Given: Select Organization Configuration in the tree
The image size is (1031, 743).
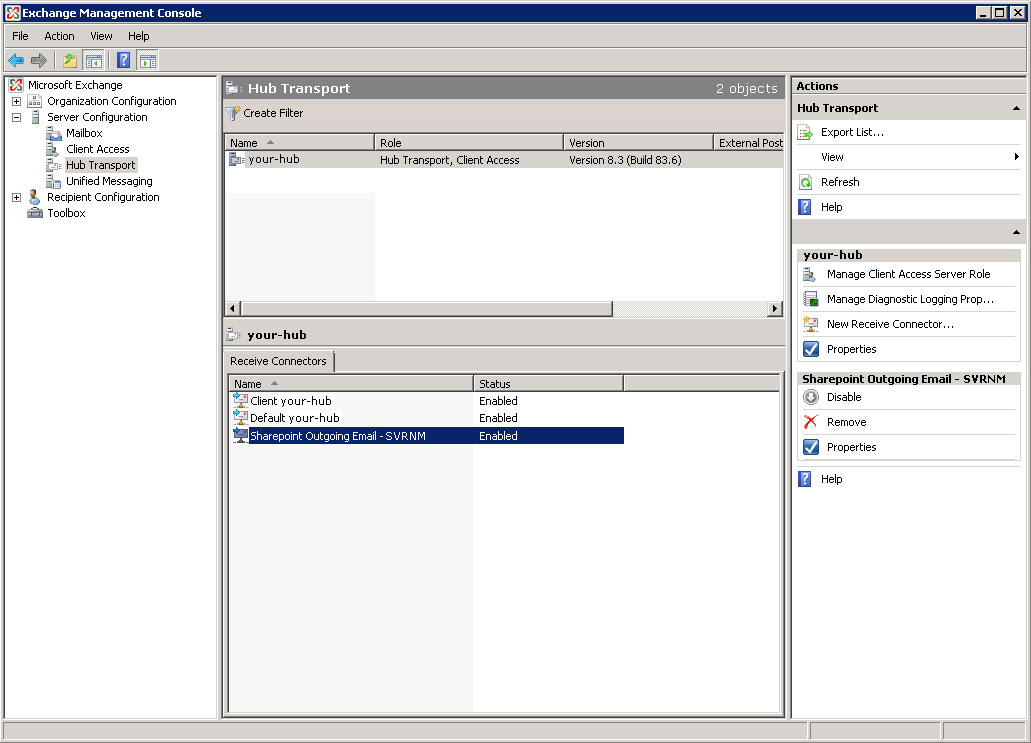Looking at the screenshot, I should (x=112, y=101).
